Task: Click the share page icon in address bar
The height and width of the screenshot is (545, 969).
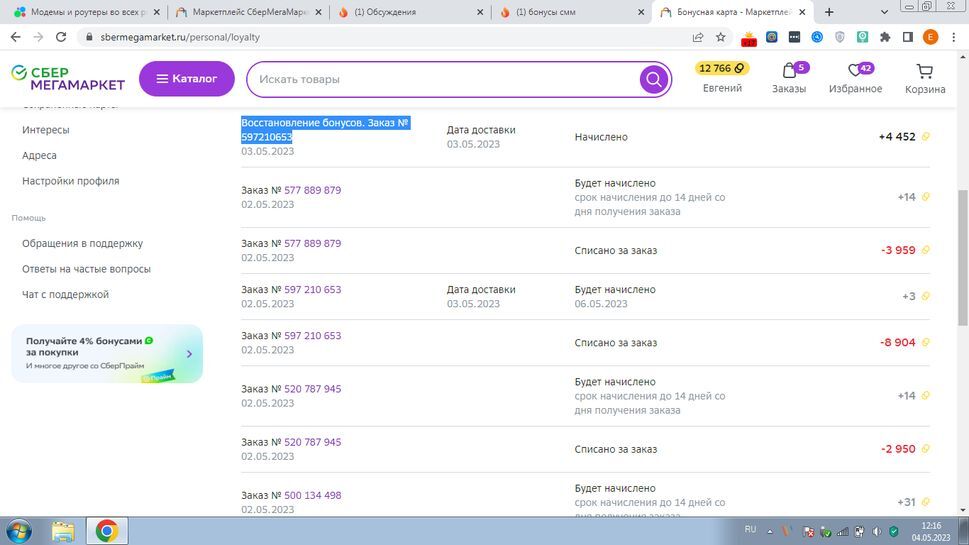Action: (698, 37)
